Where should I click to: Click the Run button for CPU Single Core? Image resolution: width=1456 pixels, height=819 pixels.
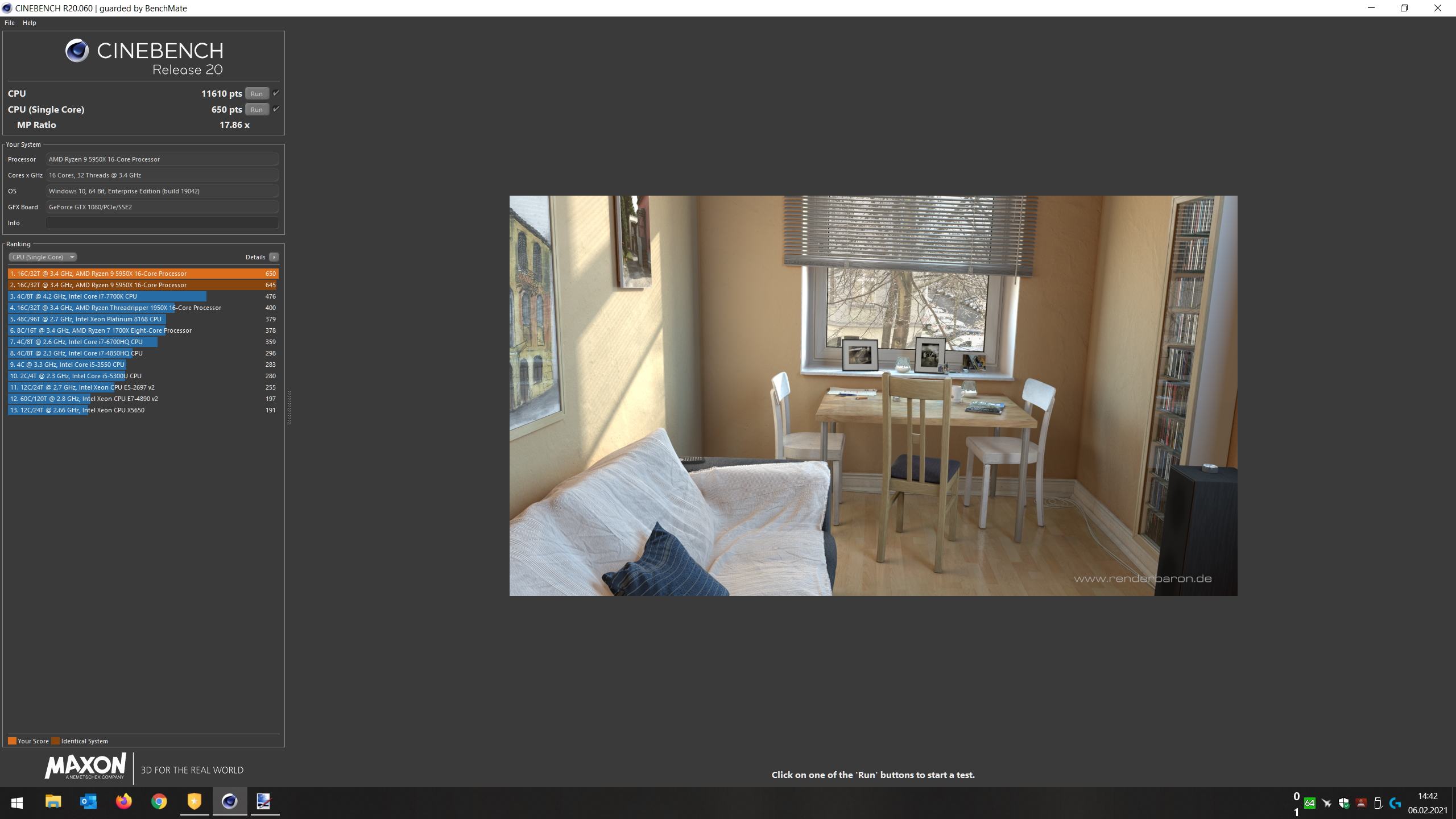[256, 109]
